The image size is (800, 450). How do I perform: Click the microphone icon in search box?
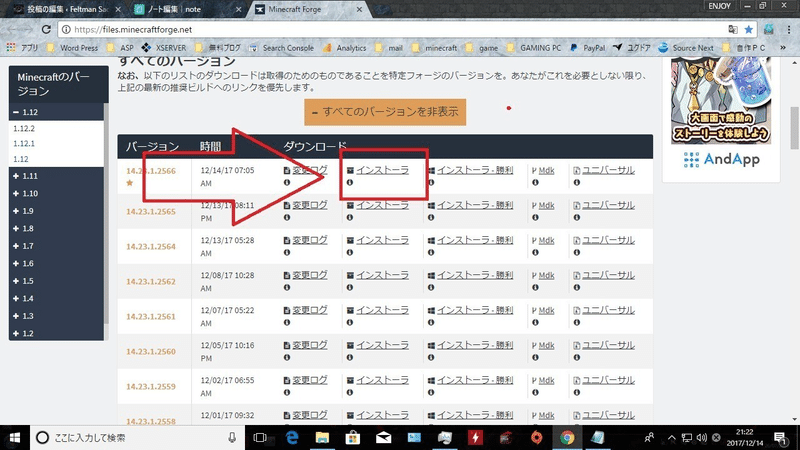click(x=232, y=438)
